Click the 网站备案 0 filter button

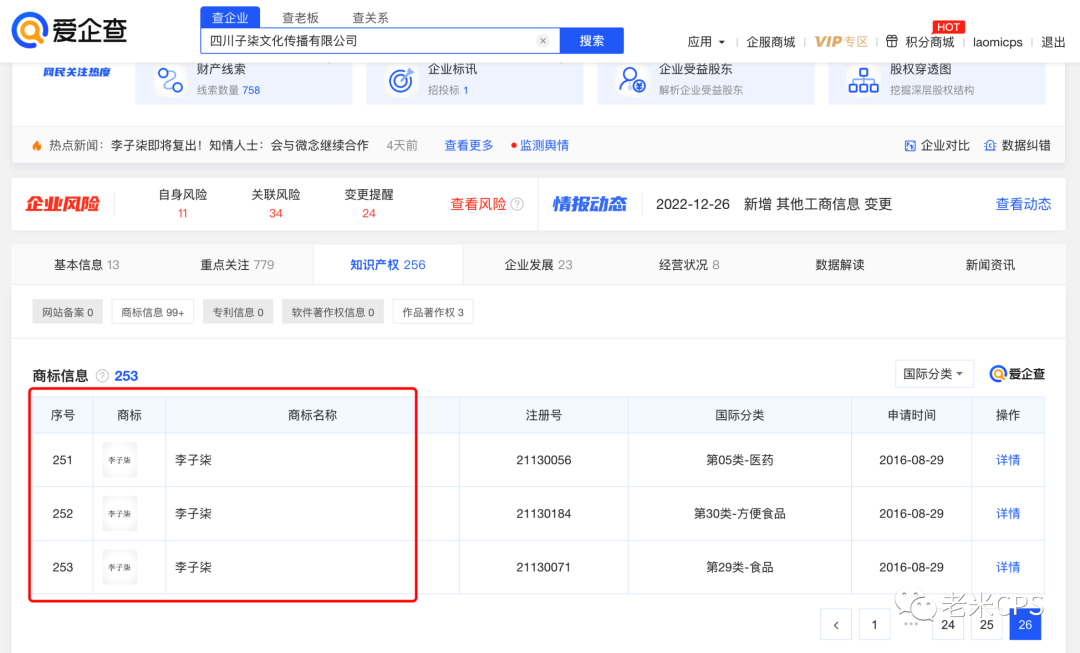click(x=68, y=312)
